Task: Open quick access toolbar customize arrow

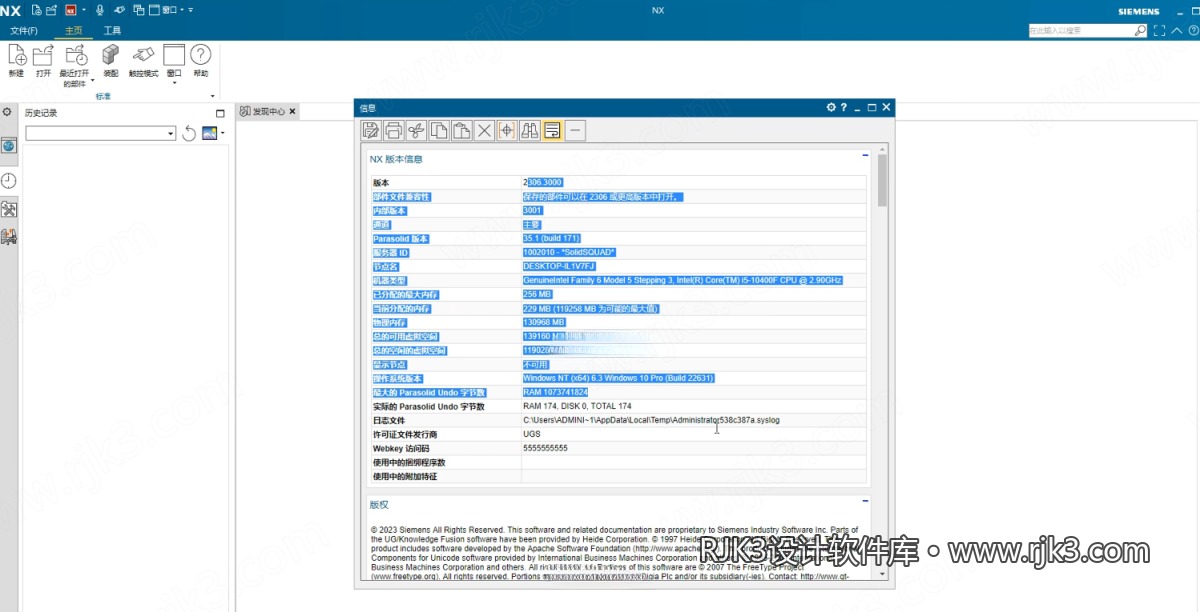Action: [190, 10]
